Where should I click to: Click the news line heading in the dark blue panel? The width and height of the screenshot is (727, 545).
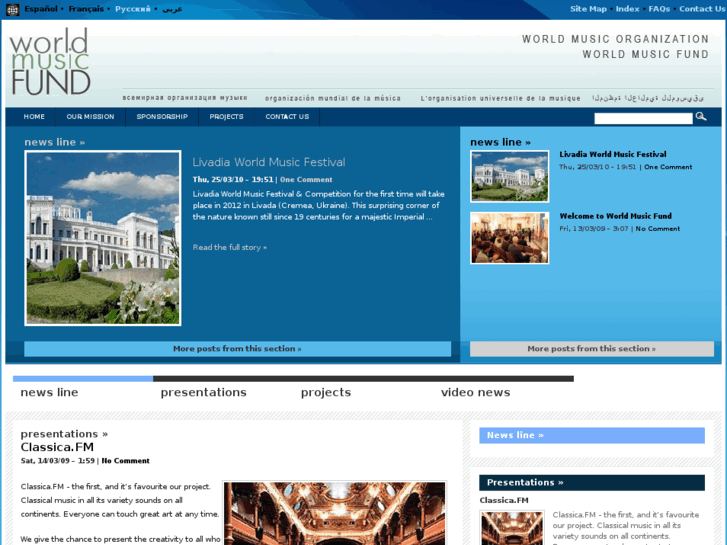[x=55, y=142]
